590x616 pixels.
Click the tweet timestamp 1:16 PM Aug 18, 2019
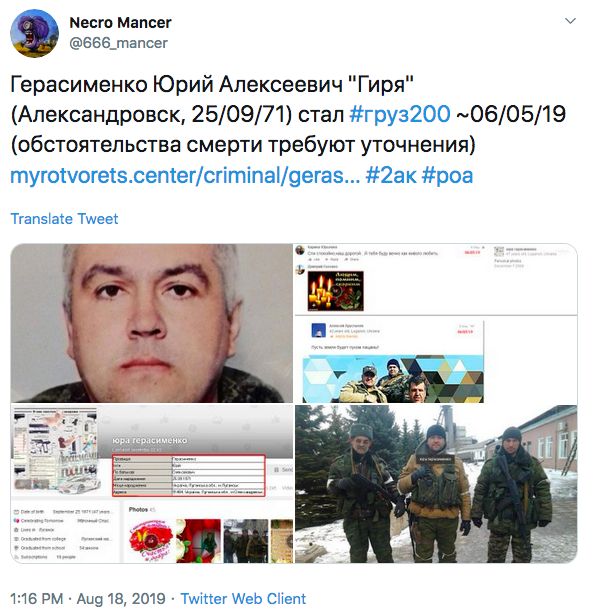click(88, 599)
